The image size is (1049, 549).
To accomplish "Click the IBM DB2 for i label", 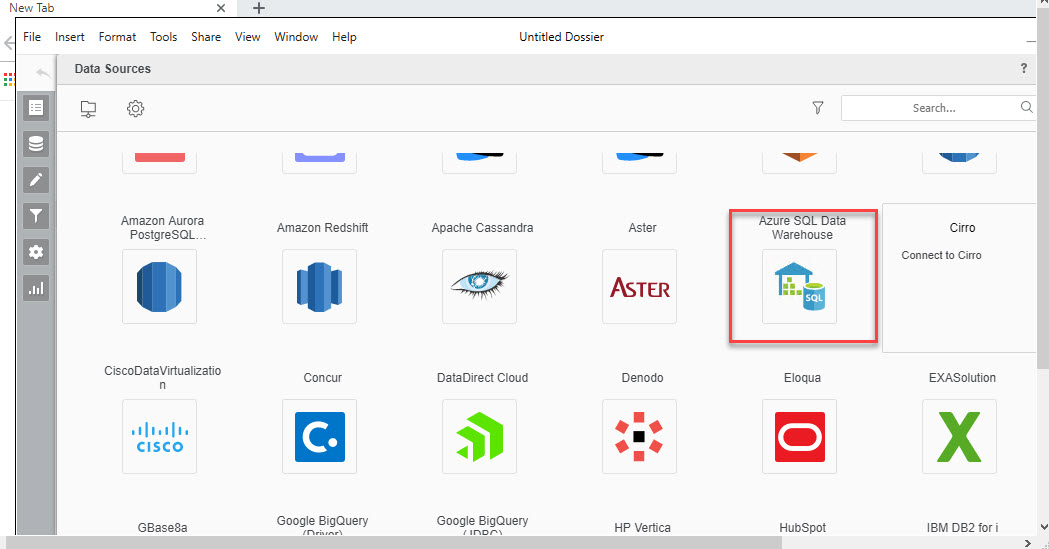I will click(x=962, y=528).
